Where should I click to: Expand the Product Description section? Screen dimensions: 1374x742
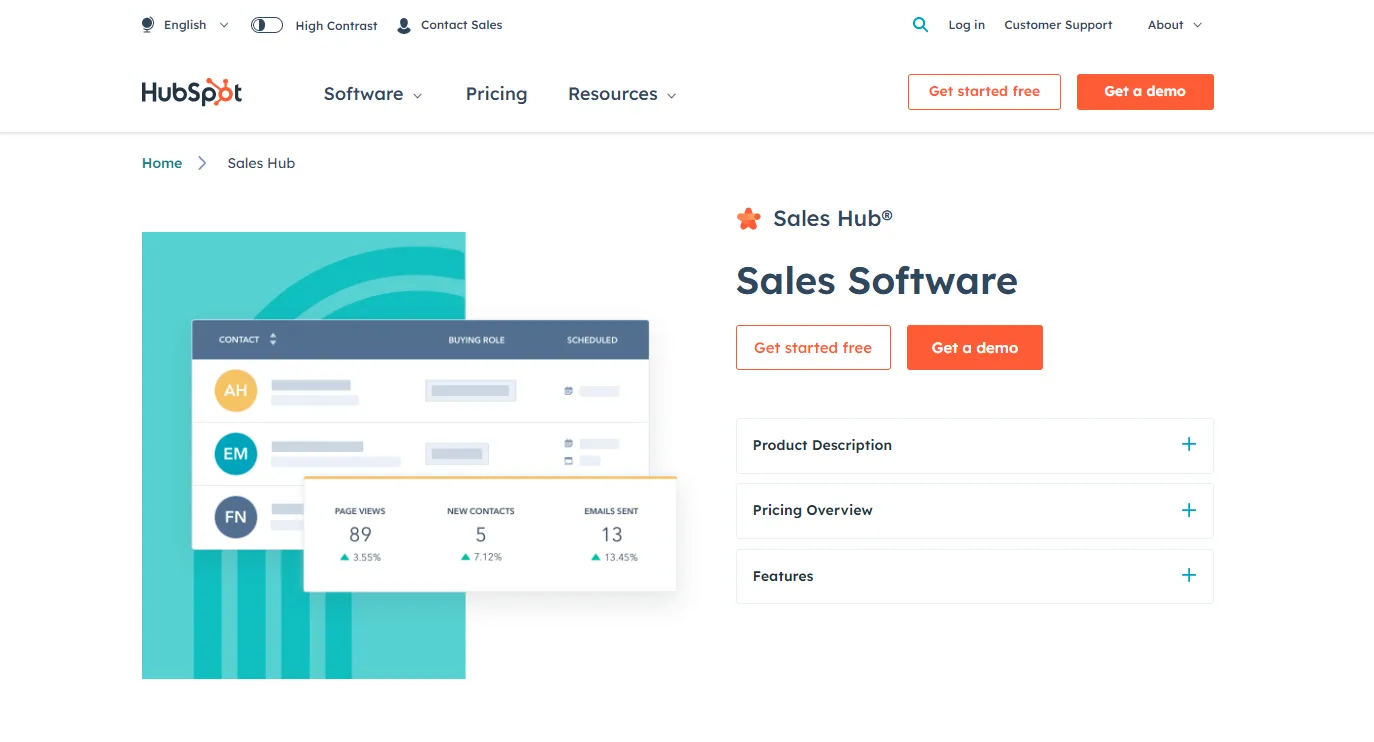[975, 445]
